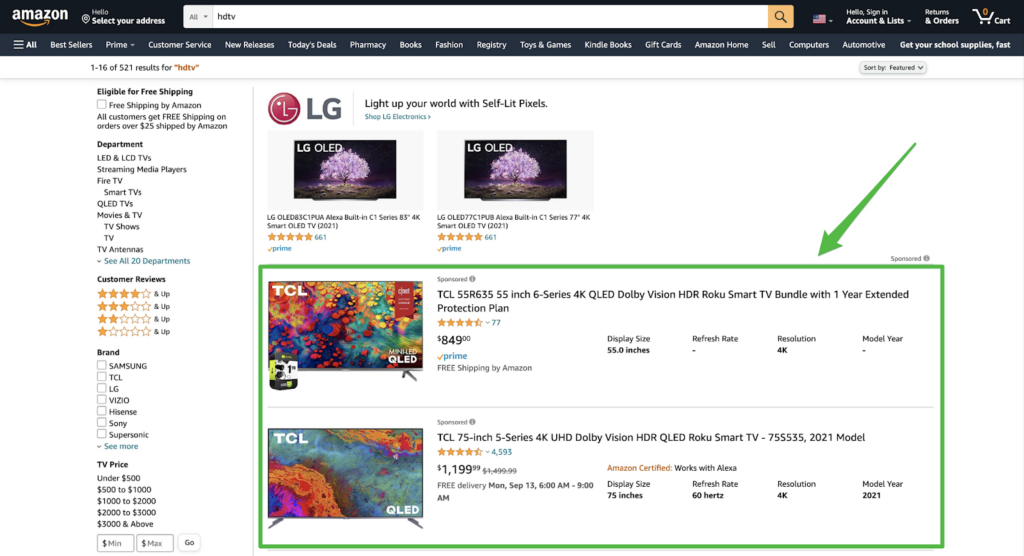Image resolution: width=1024 pixels, height=556 pixels.
Task: Click the prime badge on TCL 55R635 listing
Action: (x=452, y=356)
